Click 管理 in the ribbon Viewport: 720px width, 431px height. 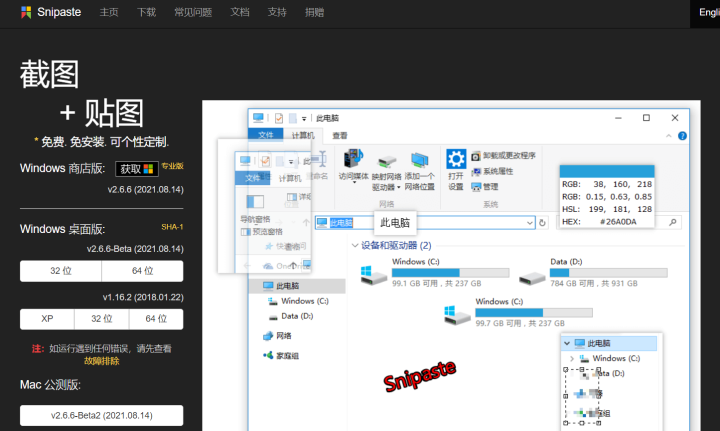point(485,187)
